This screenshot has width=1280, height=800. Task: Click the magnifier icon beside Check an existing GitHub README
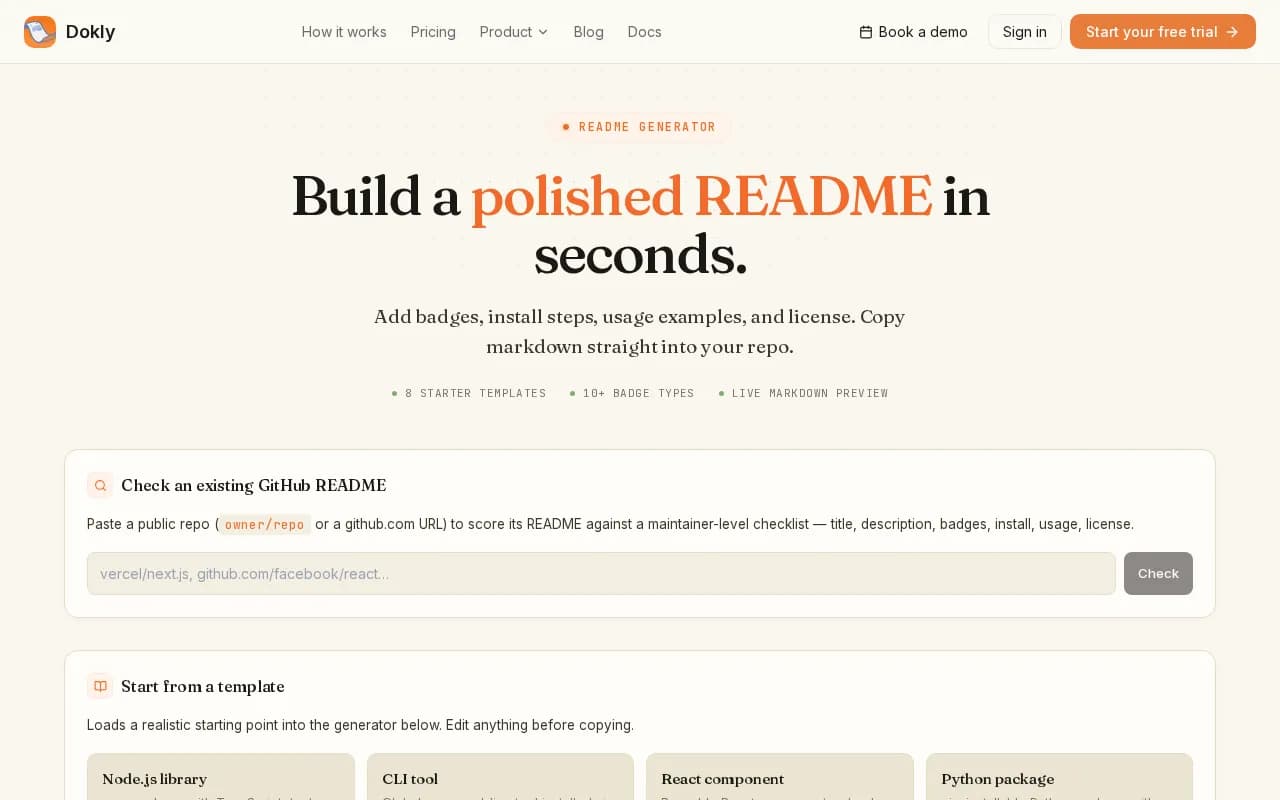point(100,485)
